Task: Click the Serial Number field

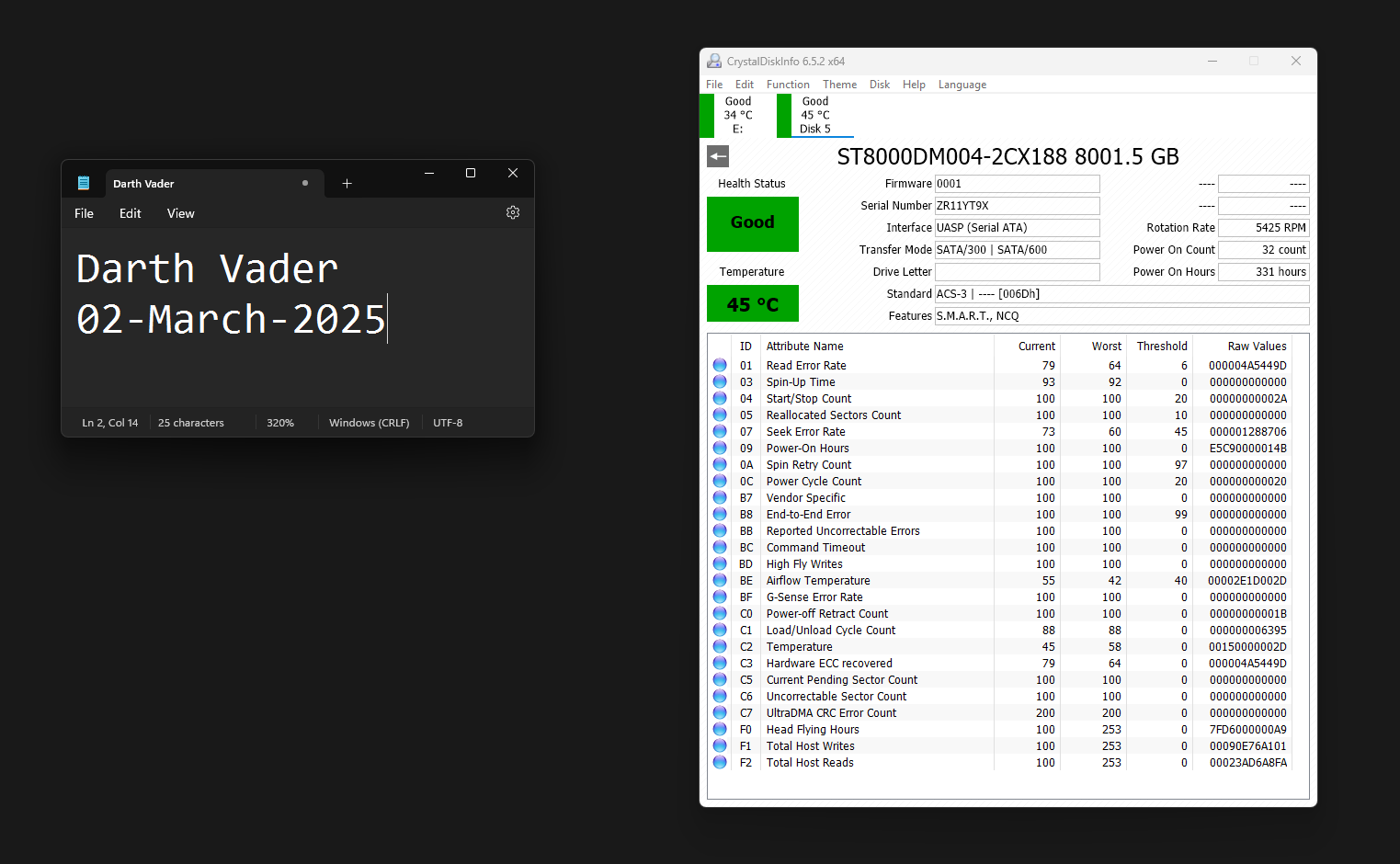Action: tap(1017, 206)
